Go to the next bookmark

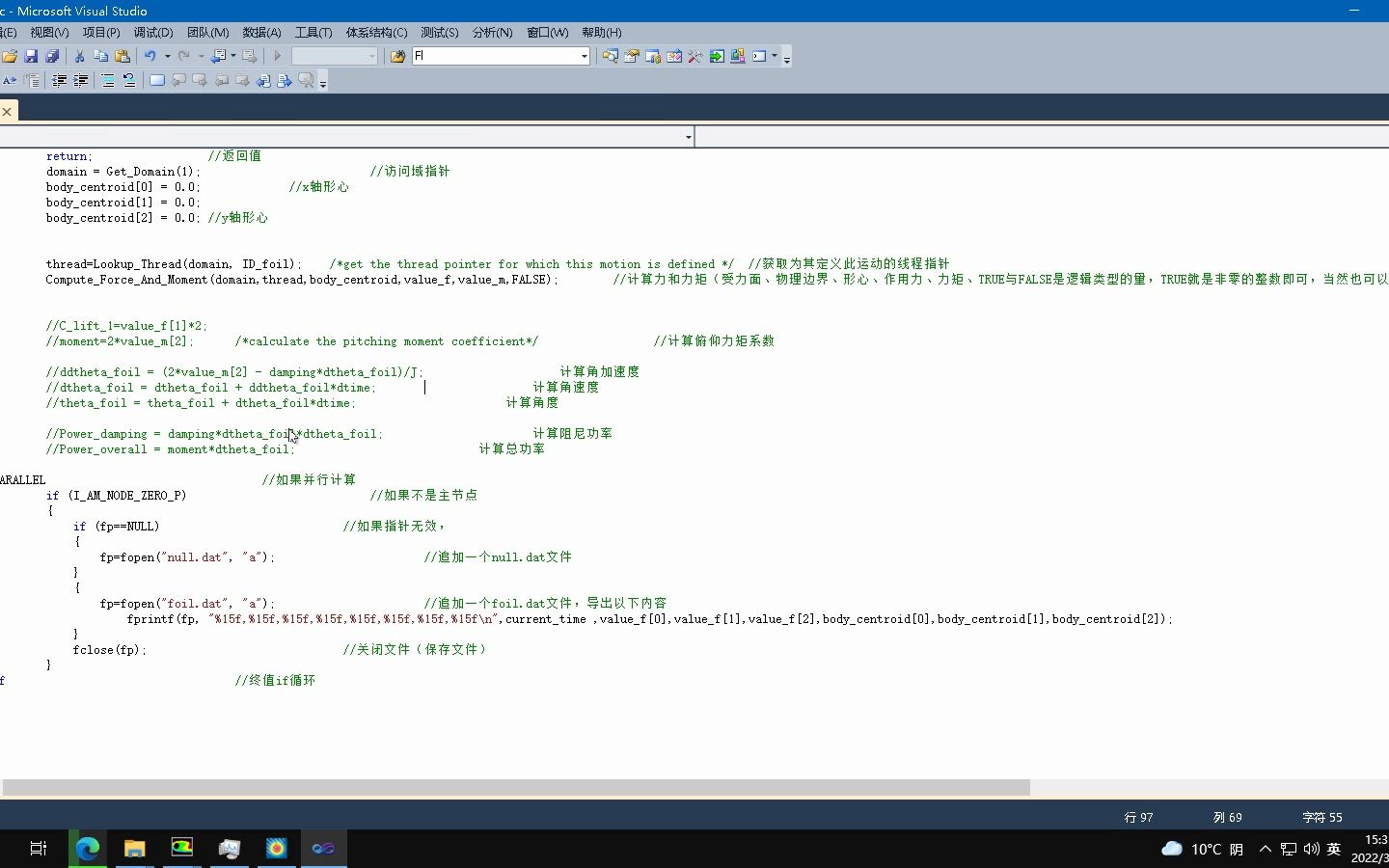click(x=200, y=81)
